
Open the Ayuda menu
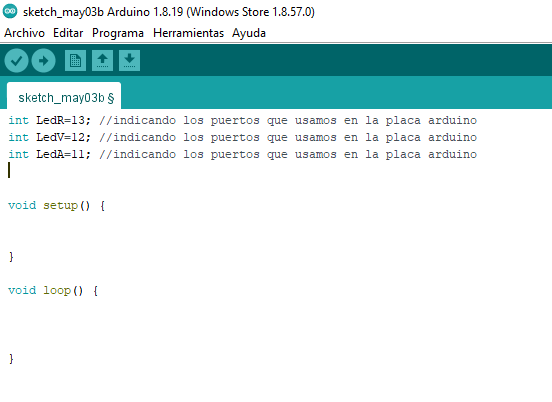(249, 33)
